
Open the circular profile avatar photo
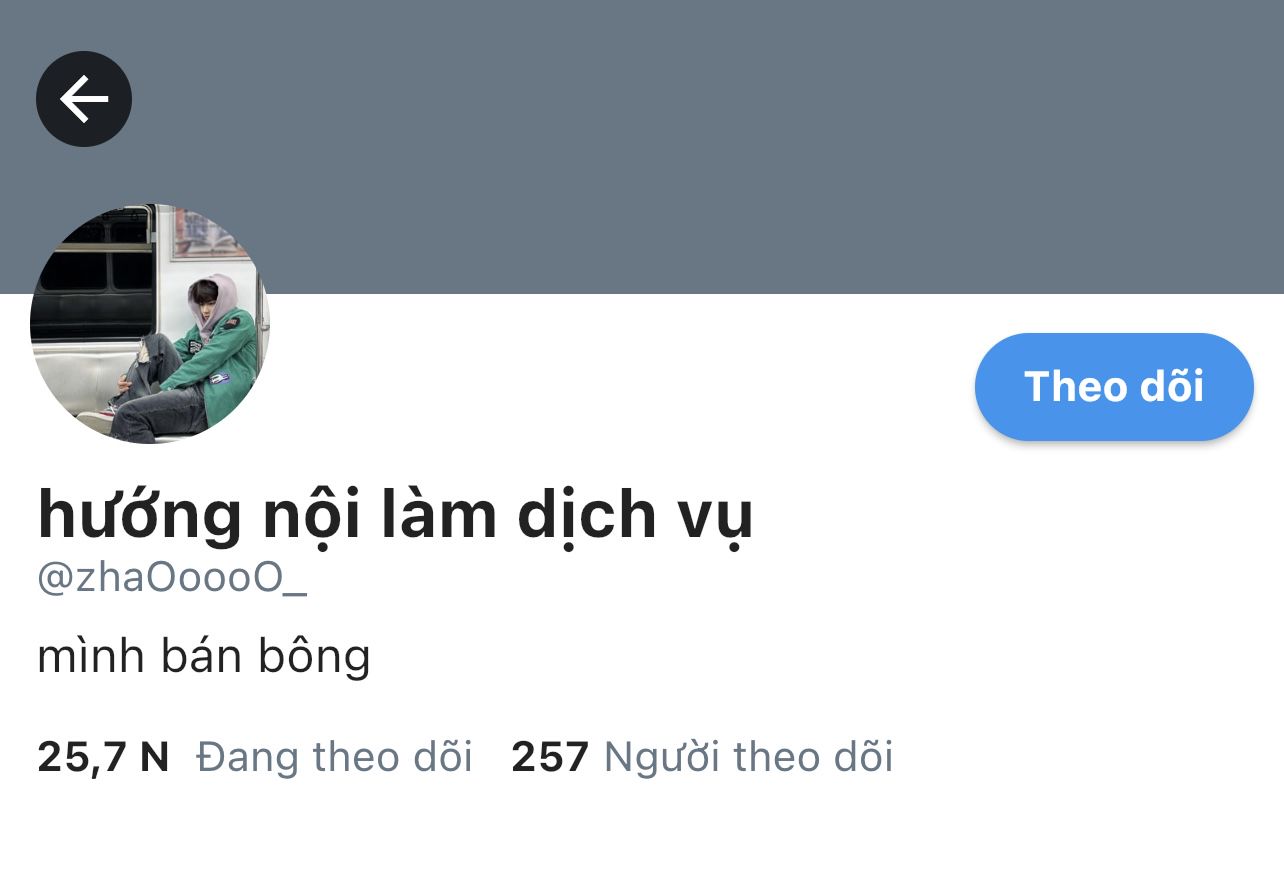click(x=150, y=323)
